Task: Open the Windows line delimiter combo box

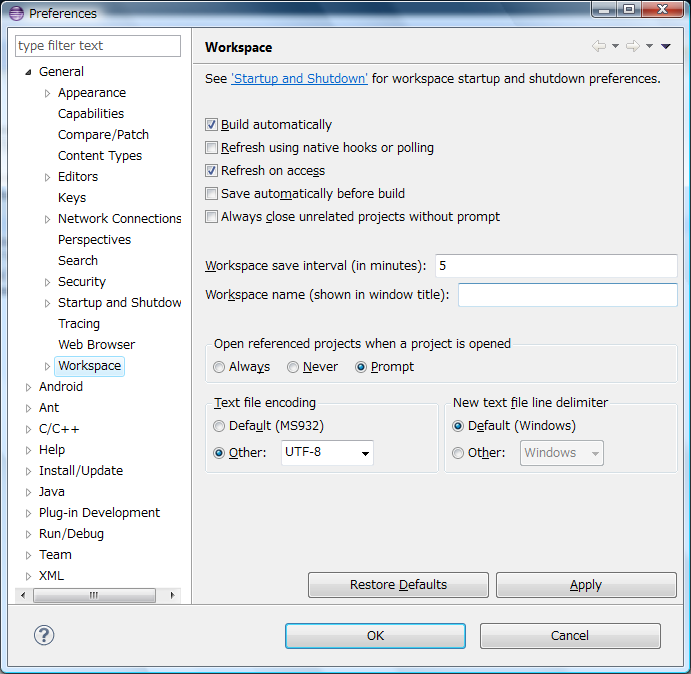Action: (562, 453)
